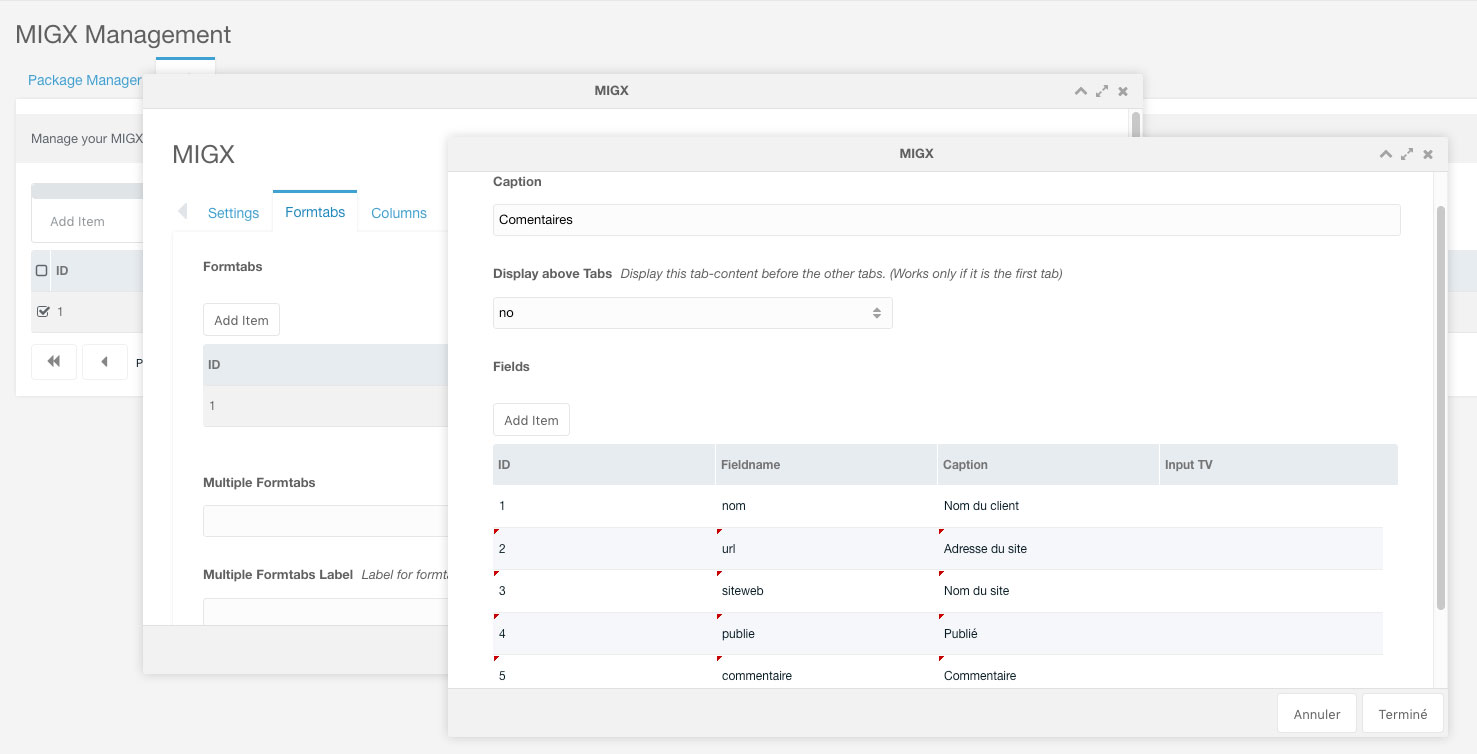Click the 'Nom du client' caption cell
This screenshot has height=754, width=1477.
click(x=1048, y=506)
